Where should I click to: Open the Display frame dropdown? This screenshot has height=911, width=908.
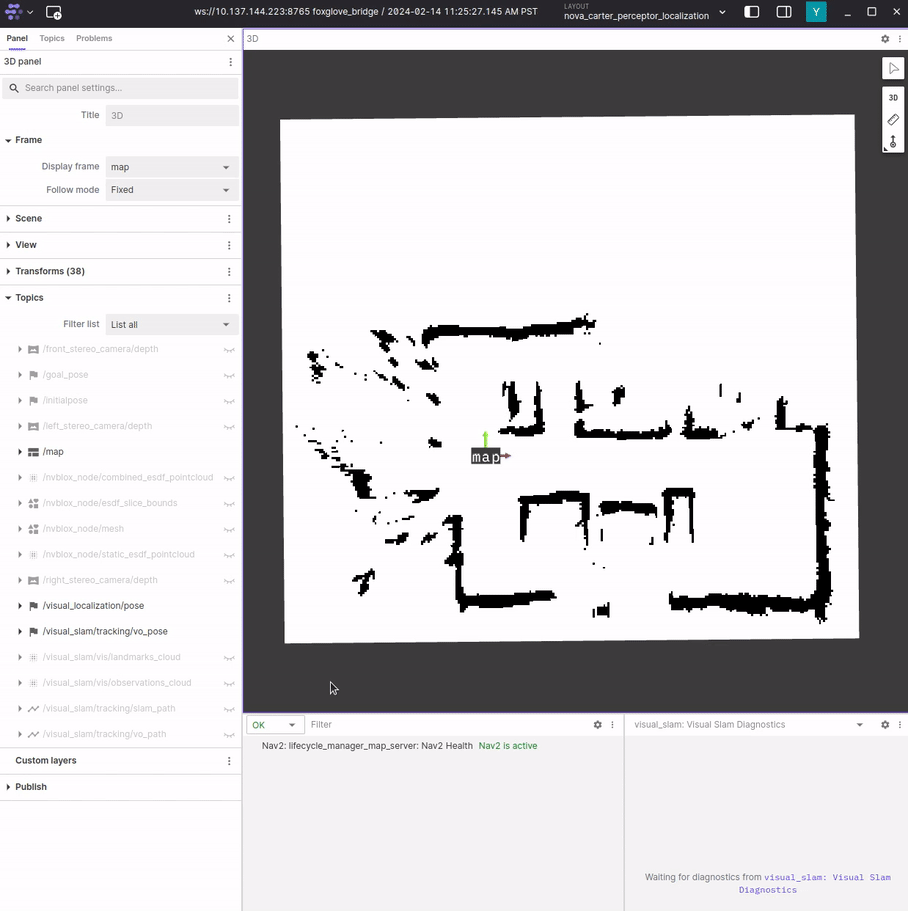click(x=171, y=167)
